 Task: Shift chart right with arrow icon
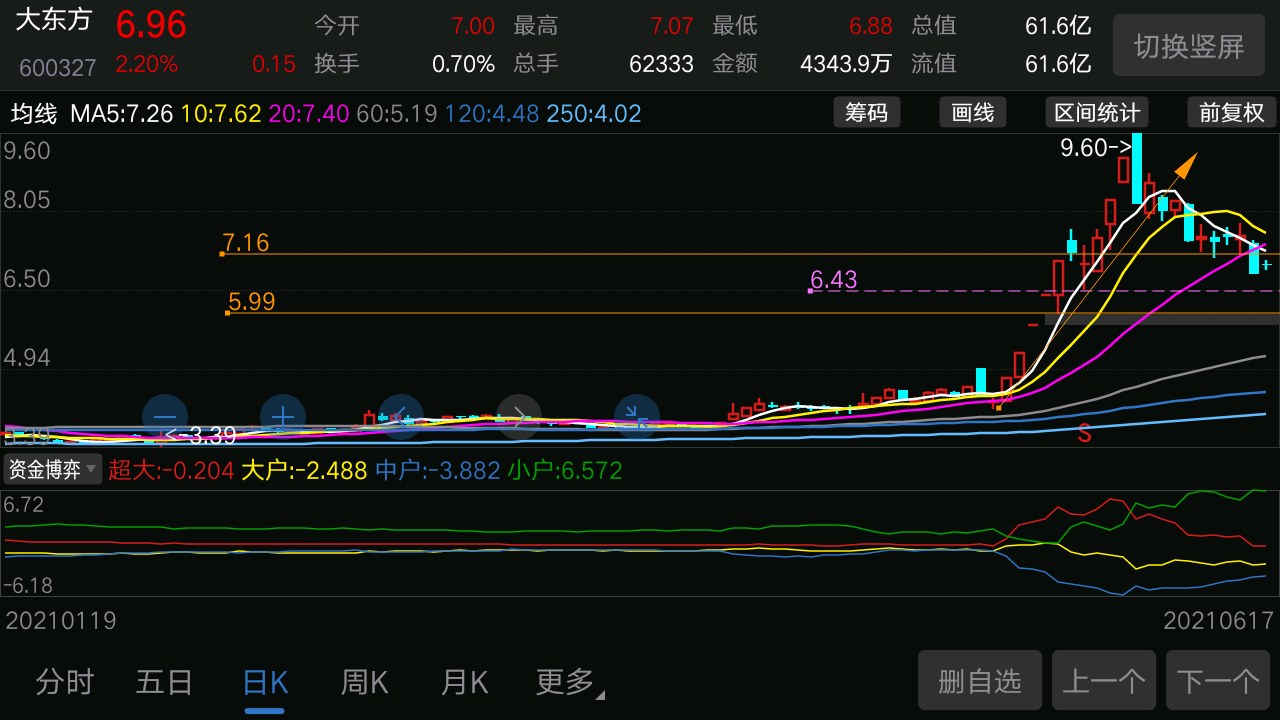(x=519, y=417)
